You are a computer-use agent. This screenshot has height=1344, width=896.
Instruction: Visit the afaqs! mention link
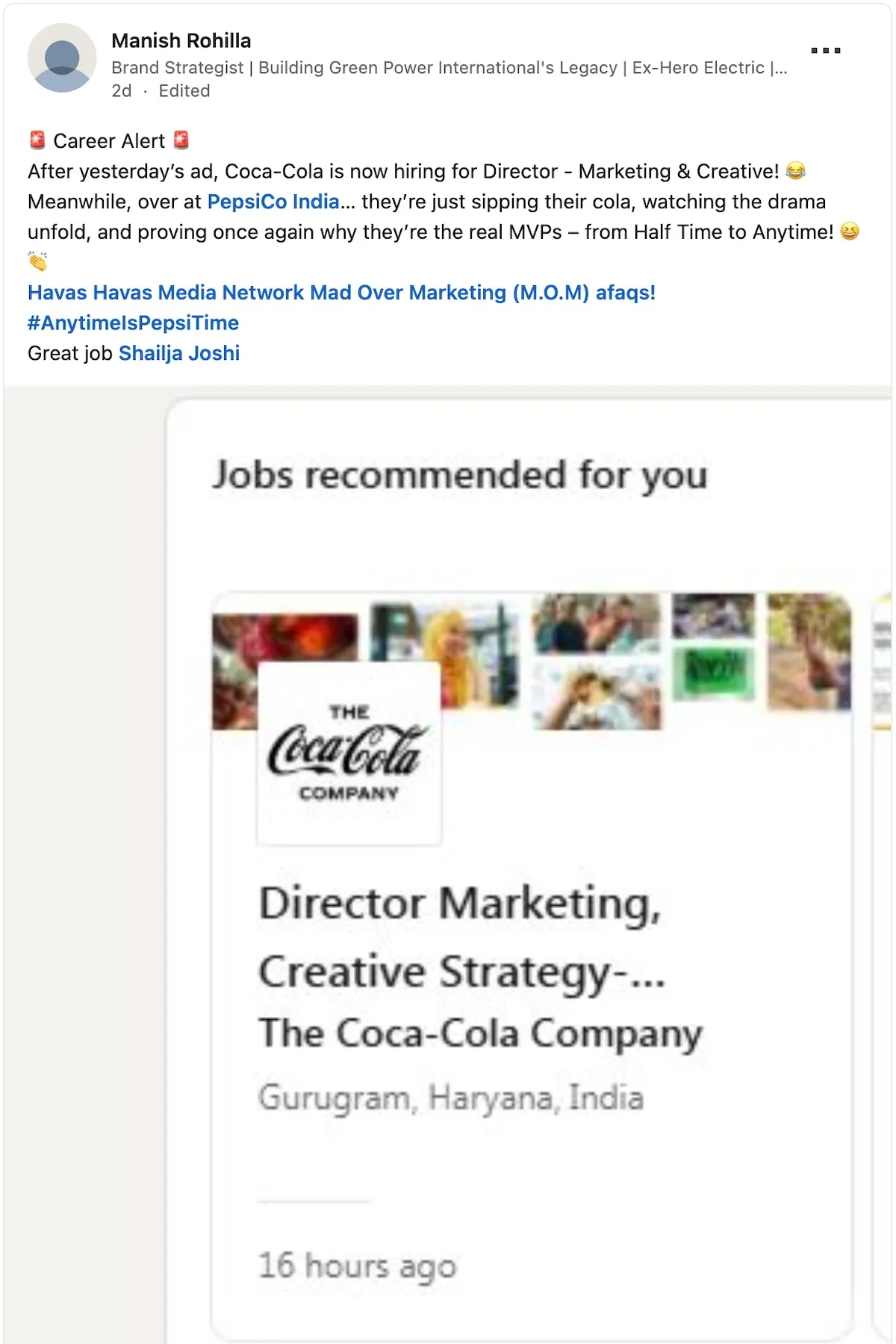[625, 293]
